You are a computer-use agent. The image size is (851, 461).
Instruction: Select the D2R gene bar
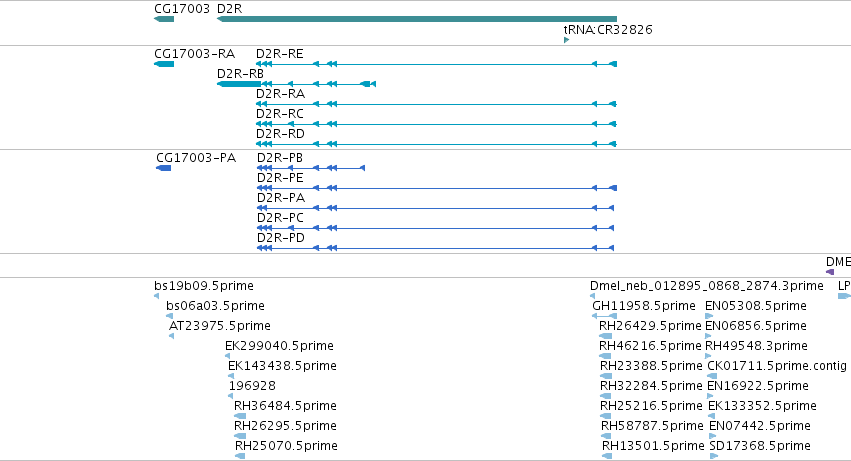pos(417,19)
